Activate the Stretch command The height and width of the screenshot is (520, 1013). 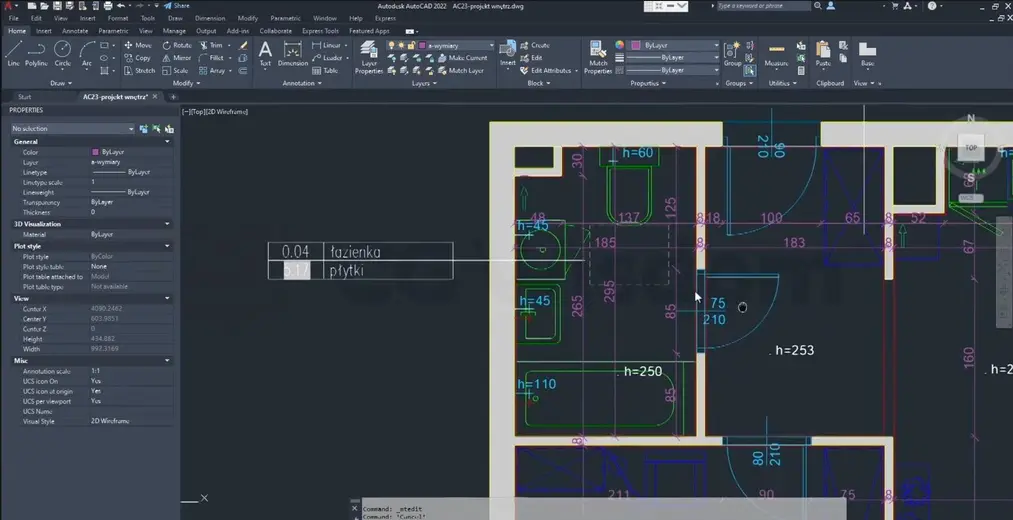coord(139,70)
